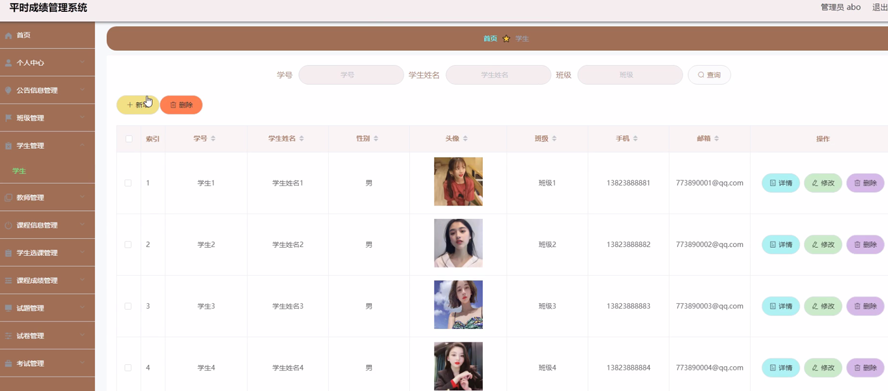Click the sort arrows on 班级 column
The width and height of the screenshot is (888, 391).
pyautogui.click(x=554, y=139)
